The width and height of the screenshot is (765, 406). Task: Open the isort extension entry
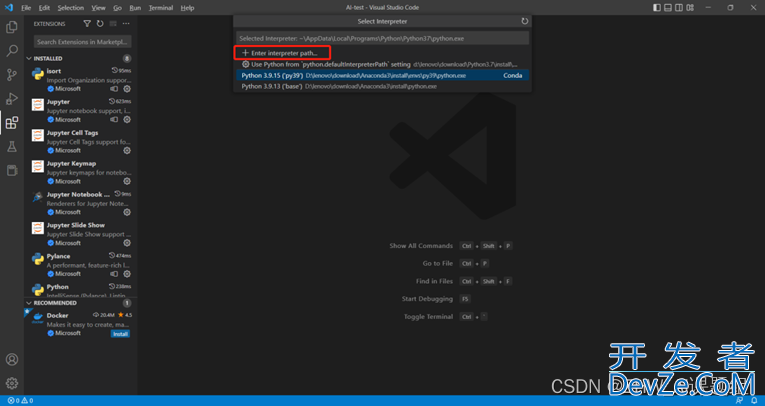(81, 80)
